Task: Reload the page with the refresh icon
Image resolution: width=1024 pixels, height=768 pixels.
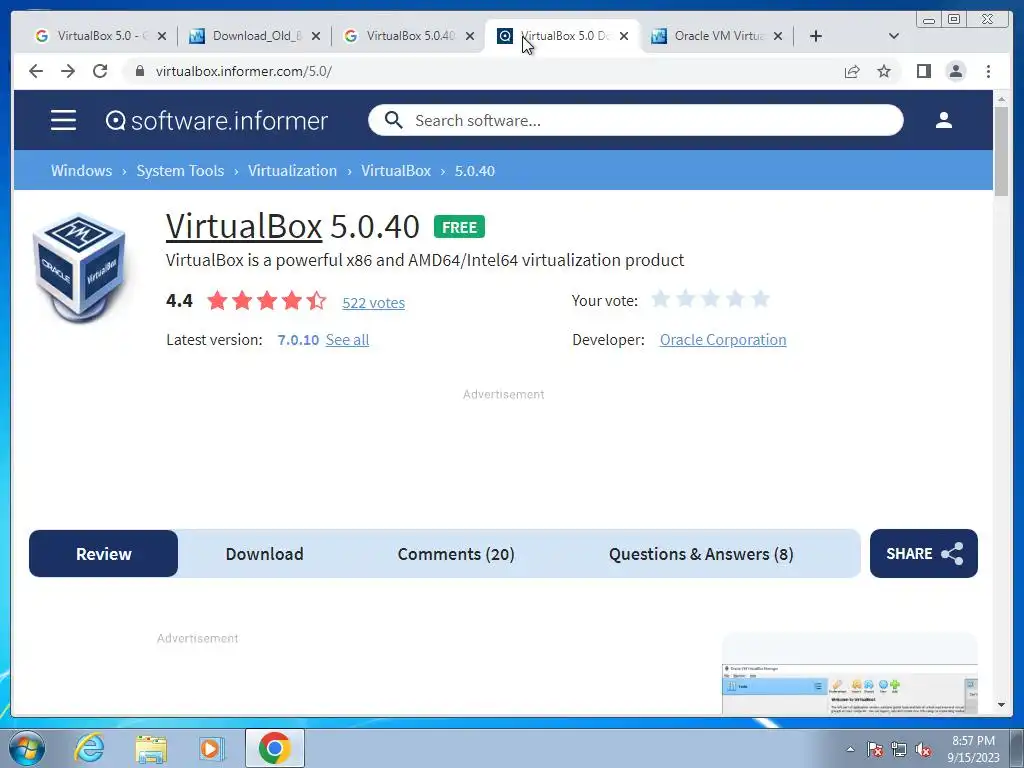Action: click(100, 71)
